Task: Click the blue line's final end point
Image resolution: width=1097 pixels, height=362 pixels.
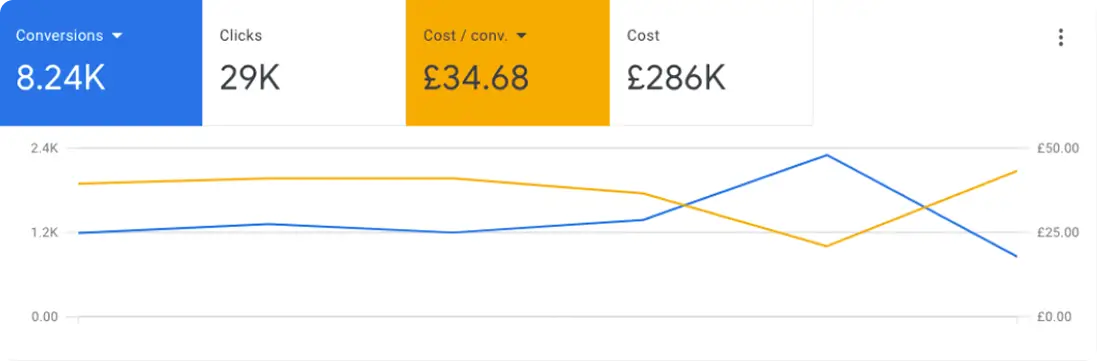Action: 1016,256
